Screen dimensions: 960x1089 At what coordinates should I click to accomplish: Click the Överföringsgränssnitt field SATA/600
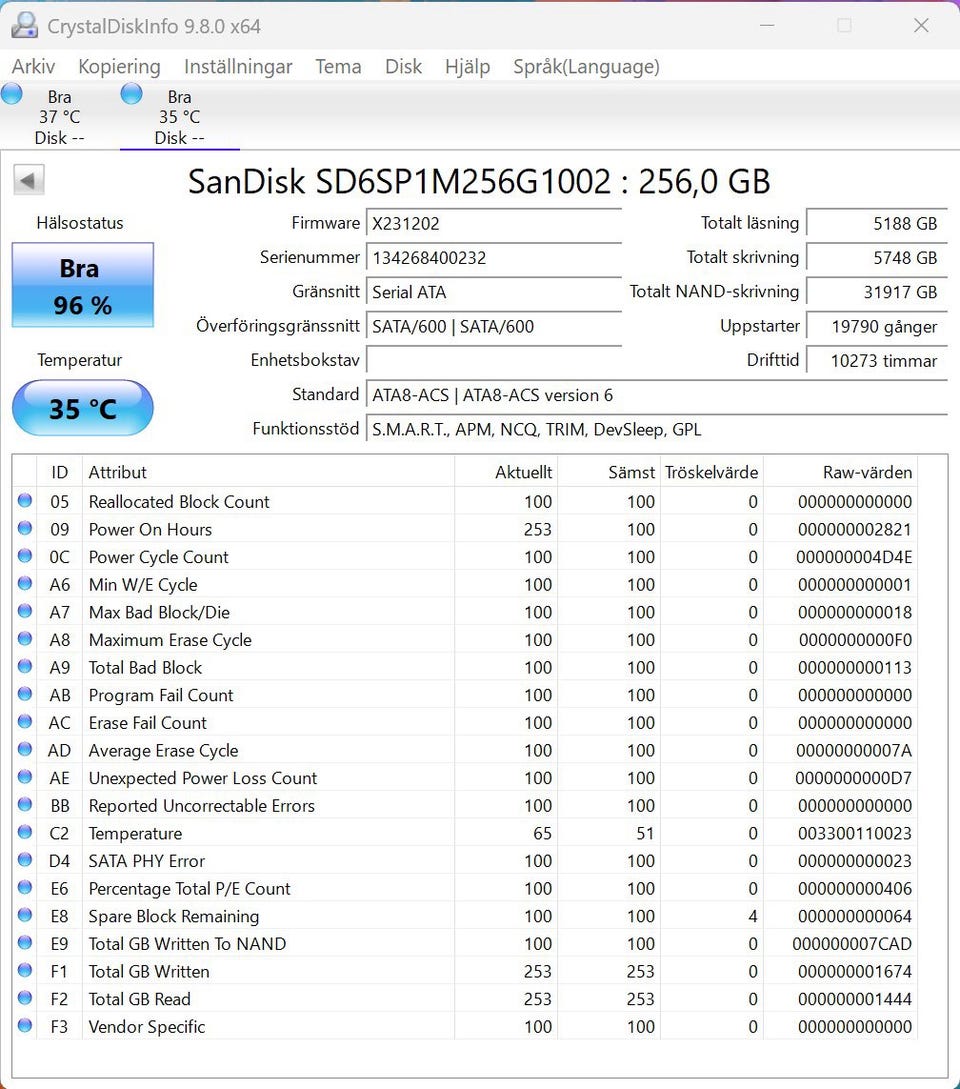(493, 326)
